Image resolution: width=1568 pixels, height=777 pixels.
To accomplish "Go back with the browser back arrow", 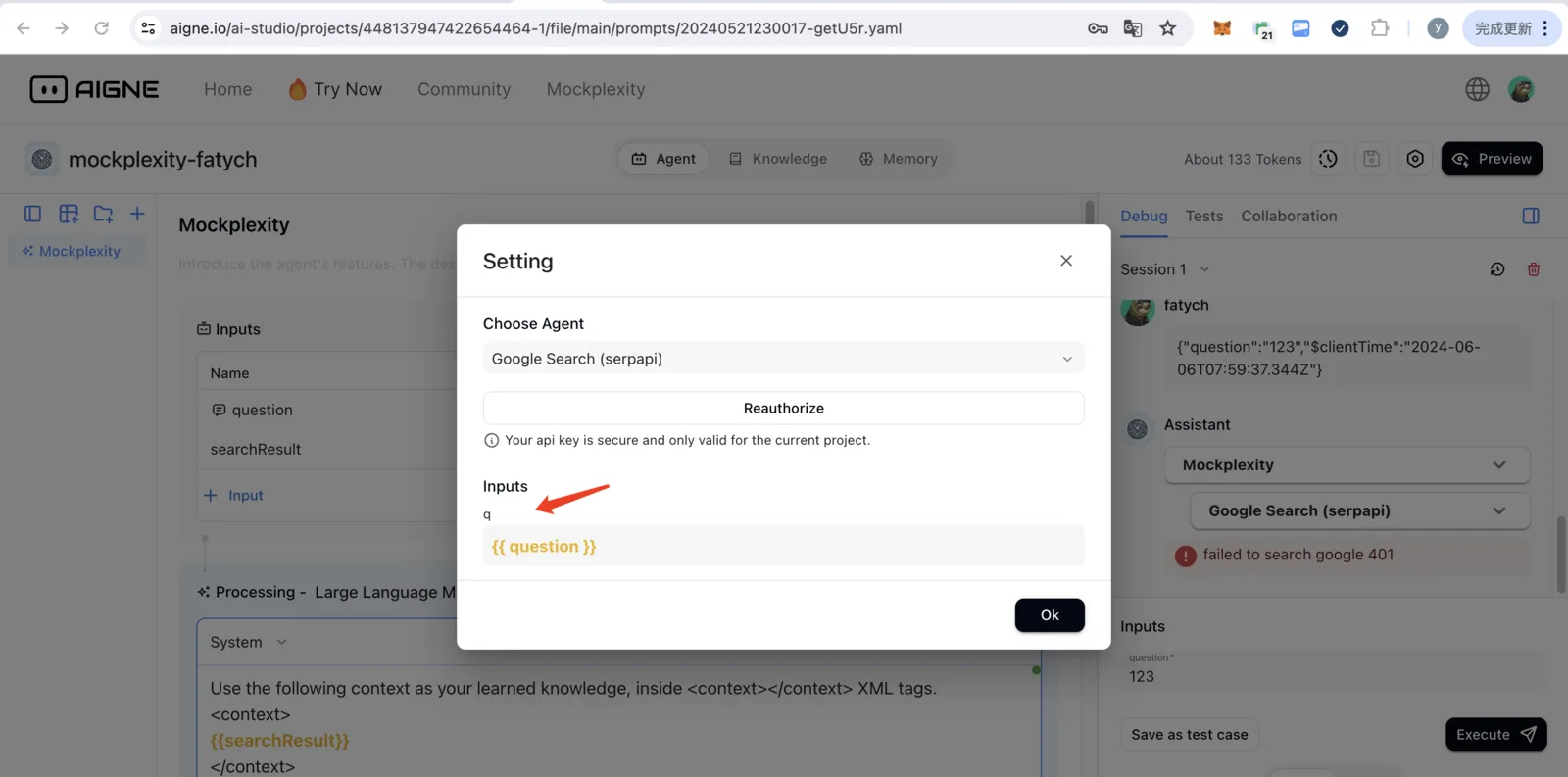I will point(24,28).
